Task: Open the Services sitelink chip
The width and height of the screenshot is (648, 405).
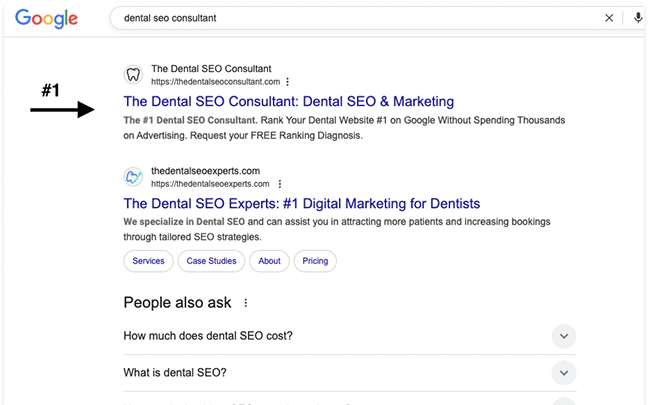Action: [148, 261]
